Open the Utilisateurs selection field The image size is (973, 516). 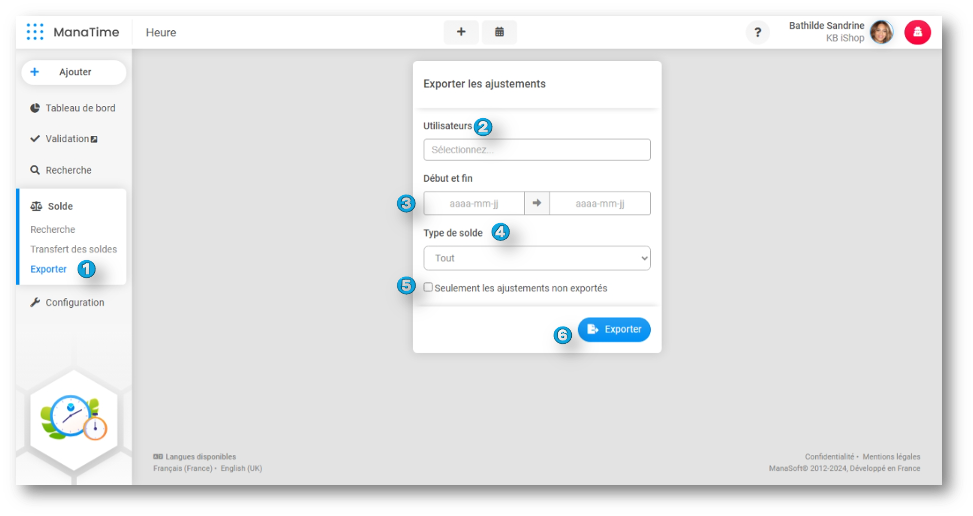(537, 150)
